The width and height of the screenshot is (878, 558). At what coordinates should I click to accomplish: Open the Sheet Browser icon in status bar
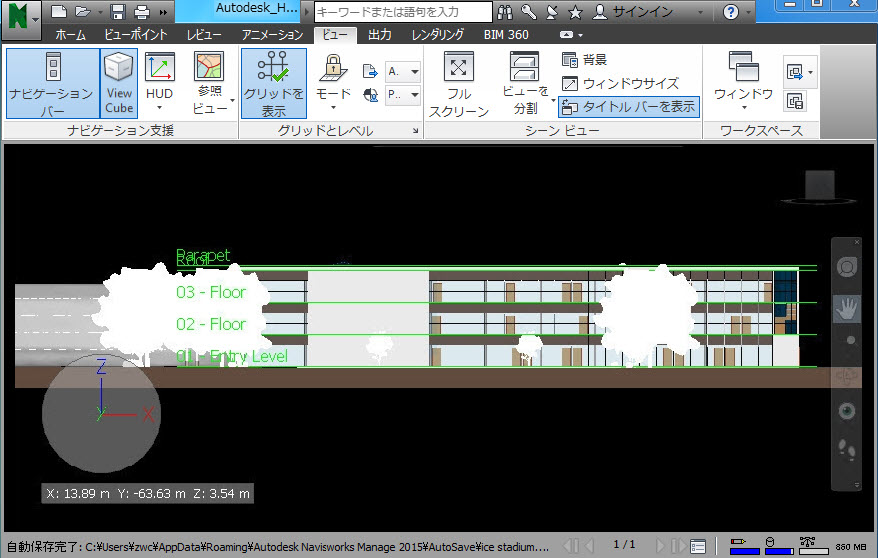(698, 546)
